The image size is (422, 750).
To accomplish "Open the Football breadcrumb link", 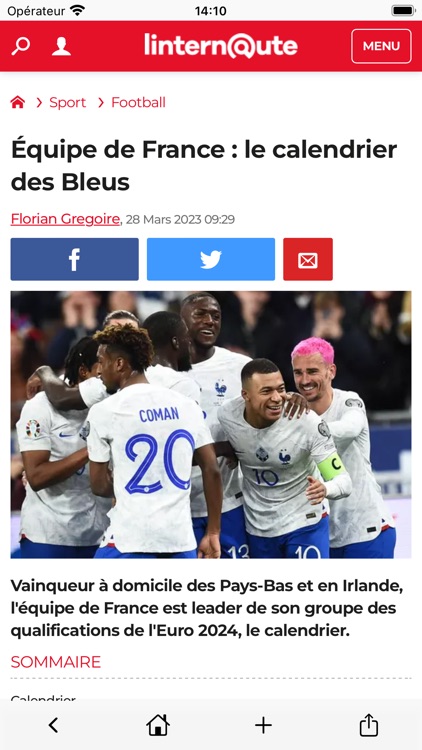I will pos(138,102).
